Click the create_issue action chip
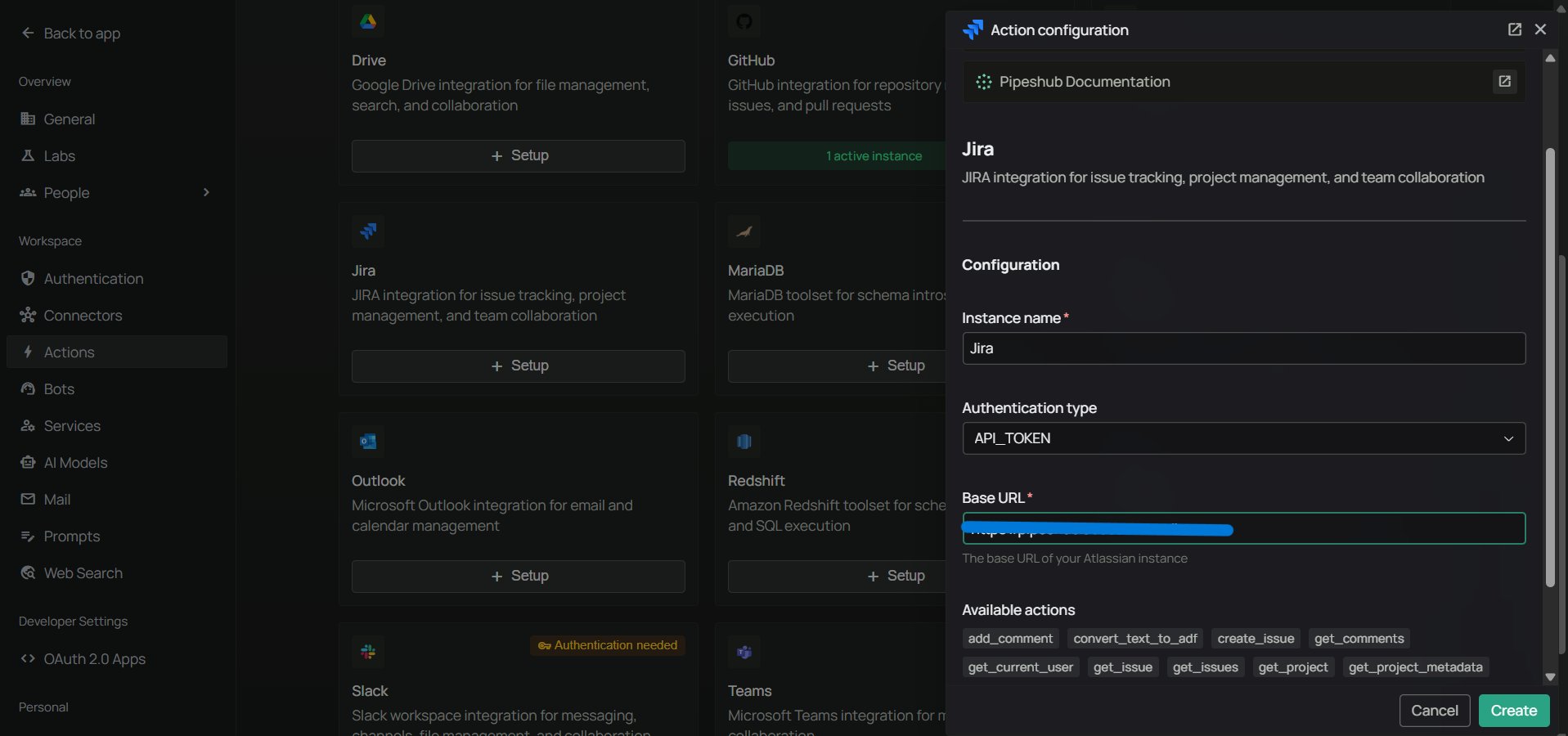Viewport: 1568px width, 736px height. coord(1256,639)
